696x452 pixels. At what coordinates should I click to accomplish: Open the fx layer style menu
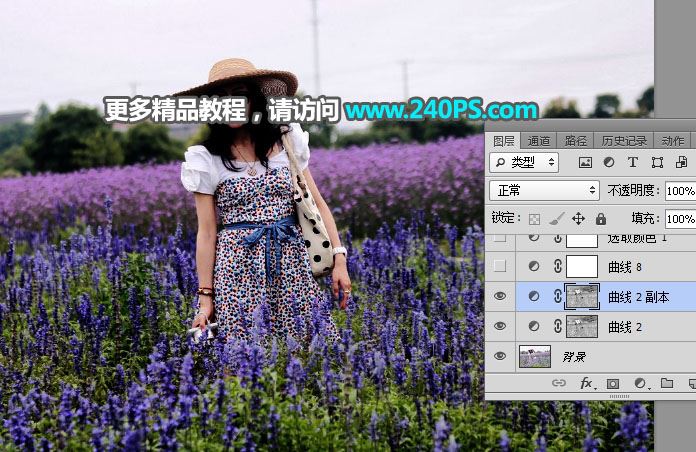tap(586, 383)
